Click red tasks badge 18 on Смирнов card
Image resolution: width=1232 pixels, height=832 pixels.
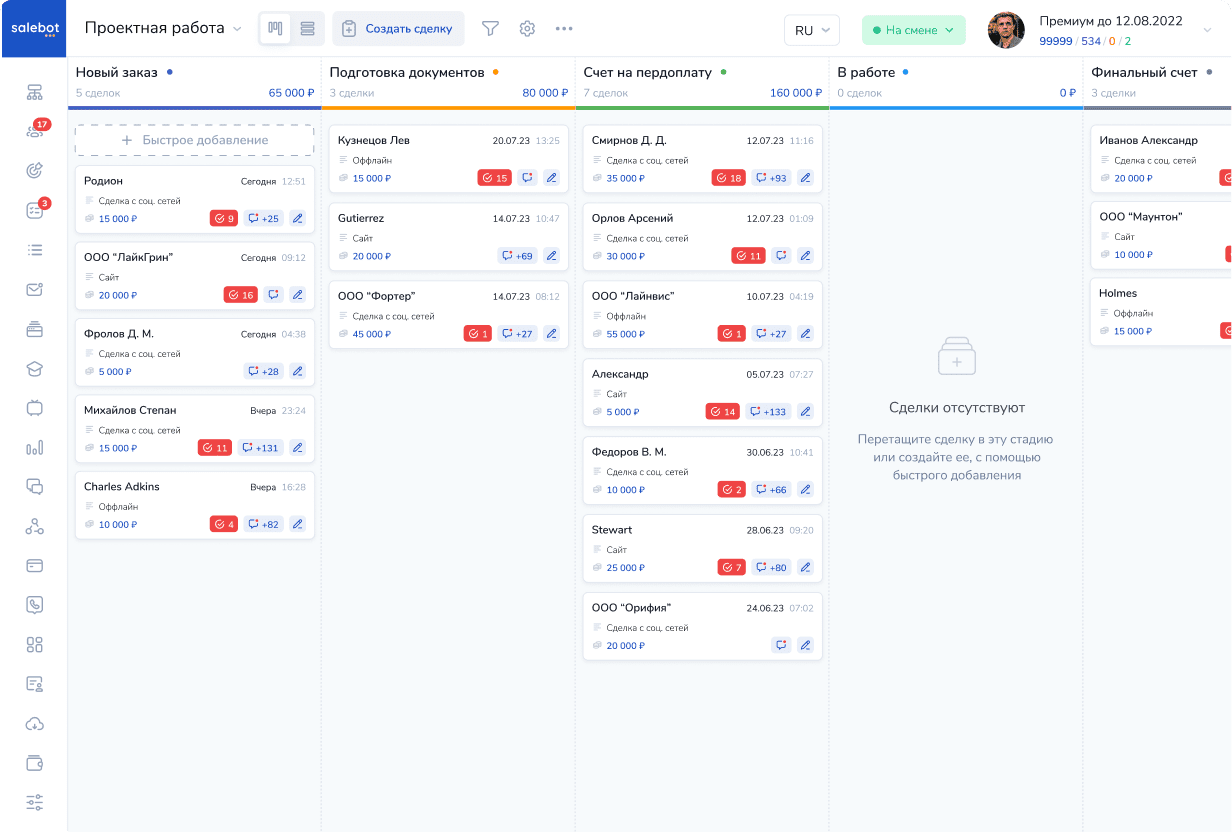coord(728,178)
